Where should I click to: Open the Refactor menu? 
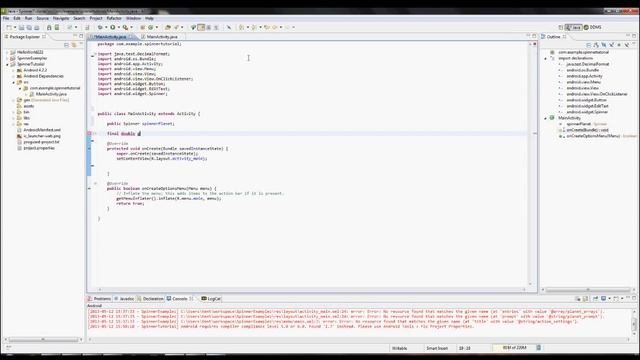click(x=114, y=18)
